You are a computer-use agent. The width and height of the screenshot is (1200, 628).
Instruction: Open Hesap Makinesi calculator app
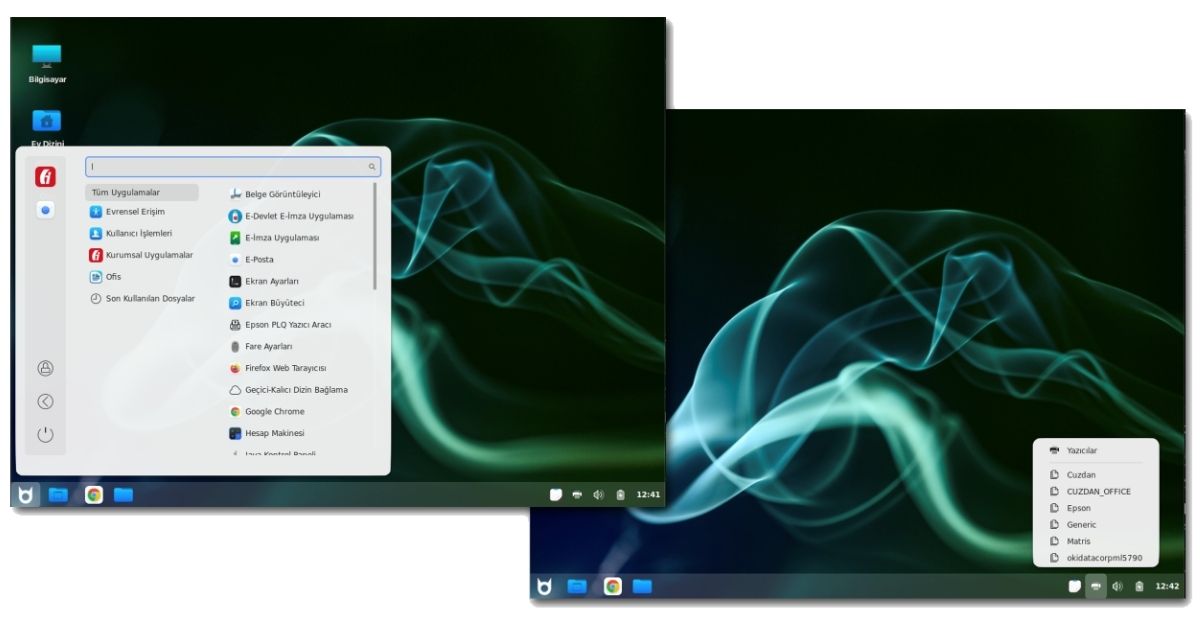pos(274,433)
